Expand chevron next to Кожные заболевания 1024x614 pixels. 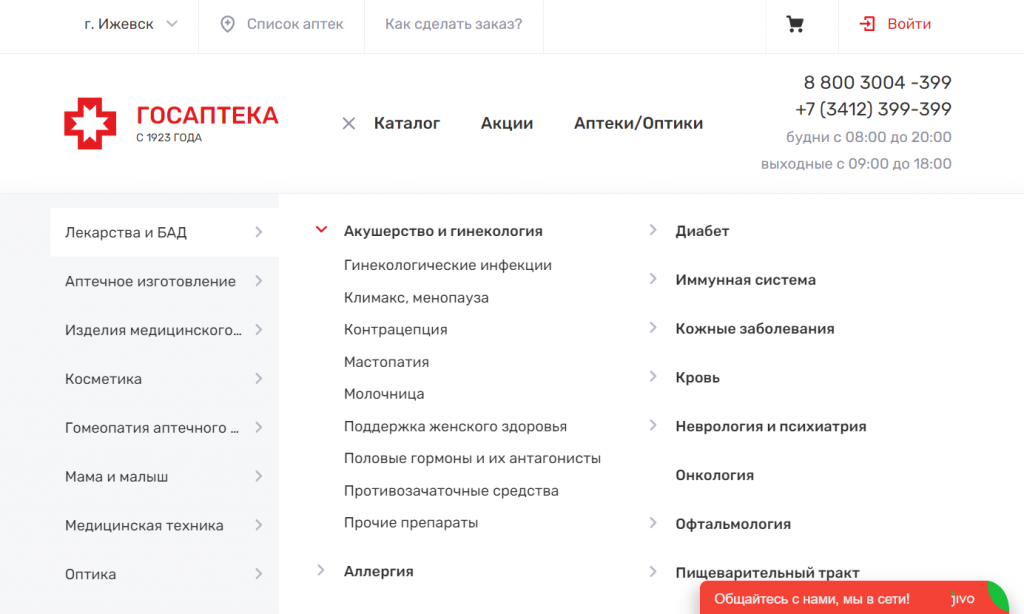point(652,328)
